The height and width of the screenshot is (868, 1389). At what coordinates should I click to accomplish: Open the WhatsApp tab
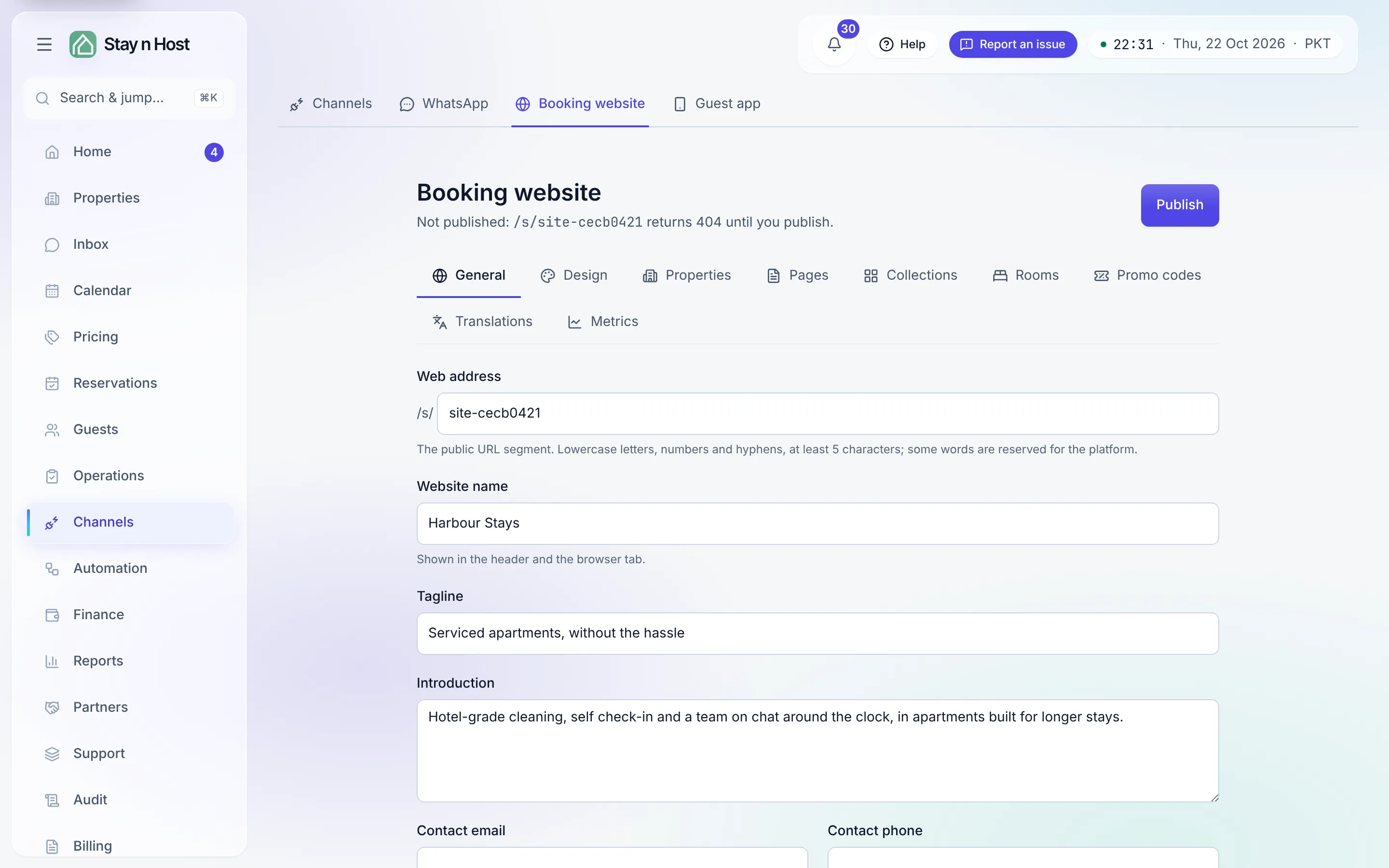(x=444, y=104)
